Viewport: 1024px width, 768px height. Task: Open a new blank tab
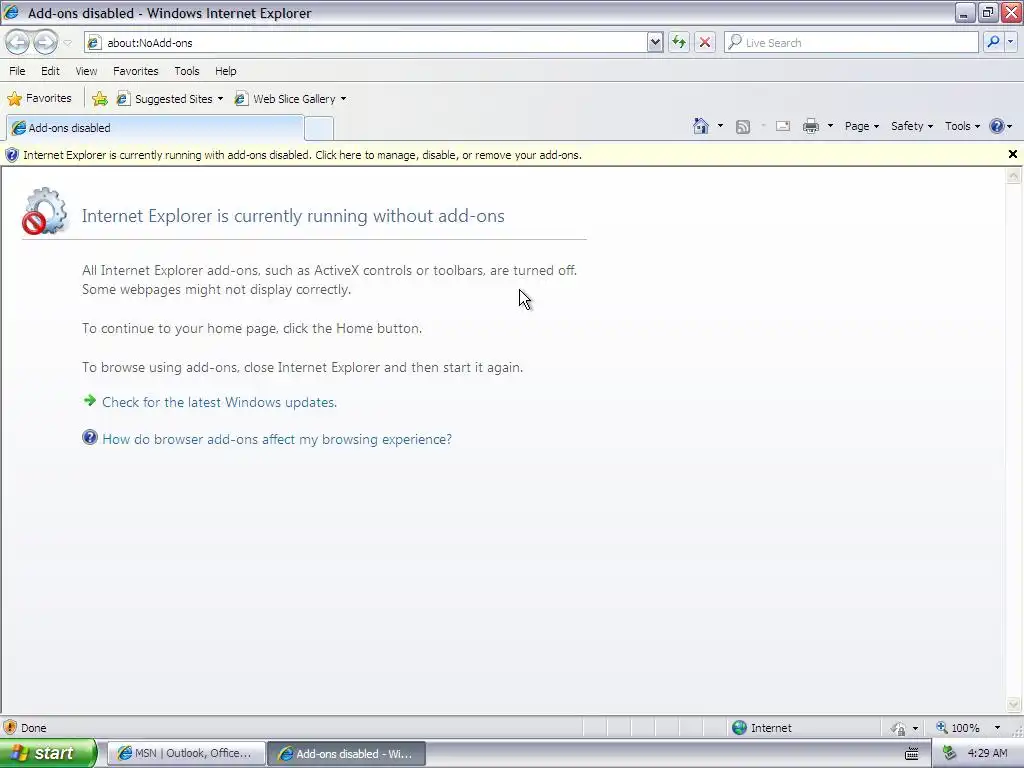[x=319, y=128]
